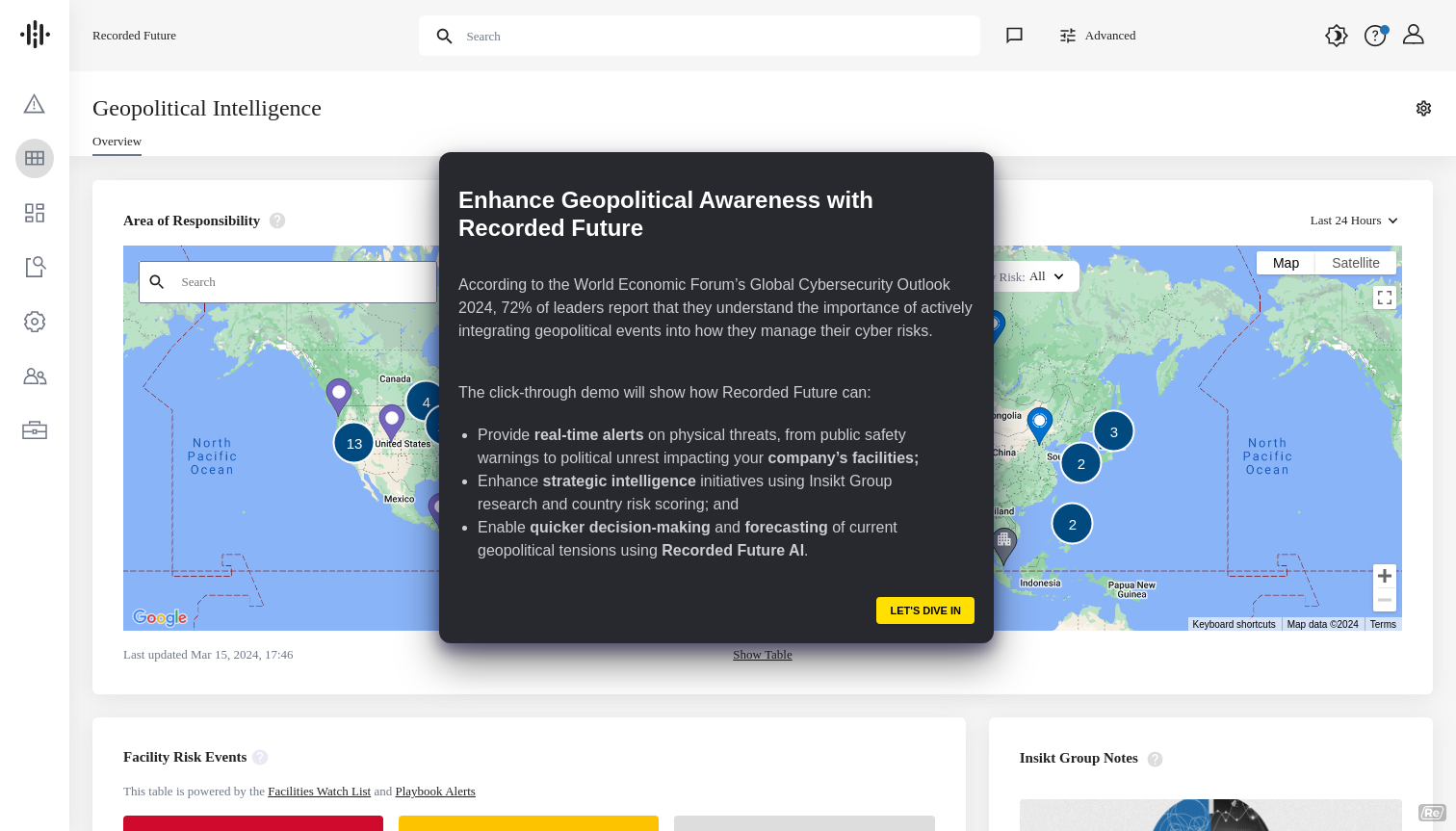This screenshot has width=1456, height=831.
Task: Switch the map to Satellite view
Action: tap(1355, 262)
